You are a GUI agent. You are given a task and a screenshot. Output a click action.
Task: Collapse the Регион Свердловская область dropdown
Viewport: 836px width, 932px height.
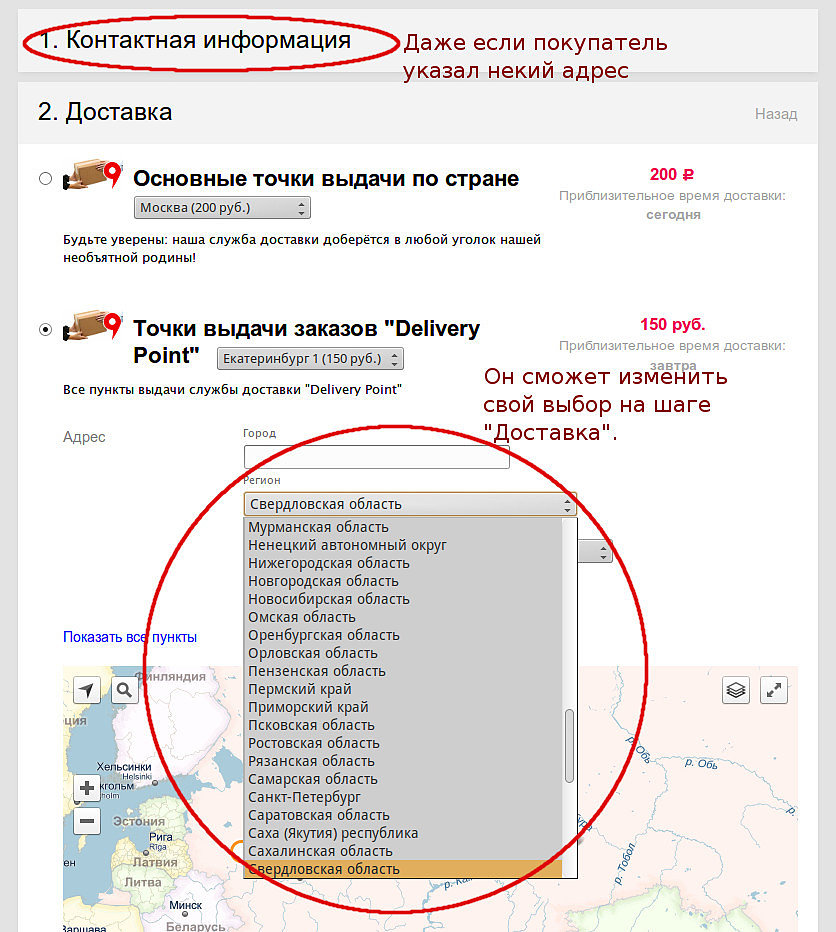coord(410,504)
